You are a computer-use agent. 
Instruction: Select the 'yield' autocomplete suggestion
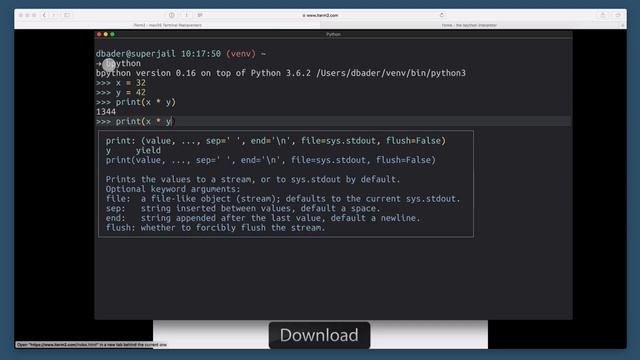148,150
